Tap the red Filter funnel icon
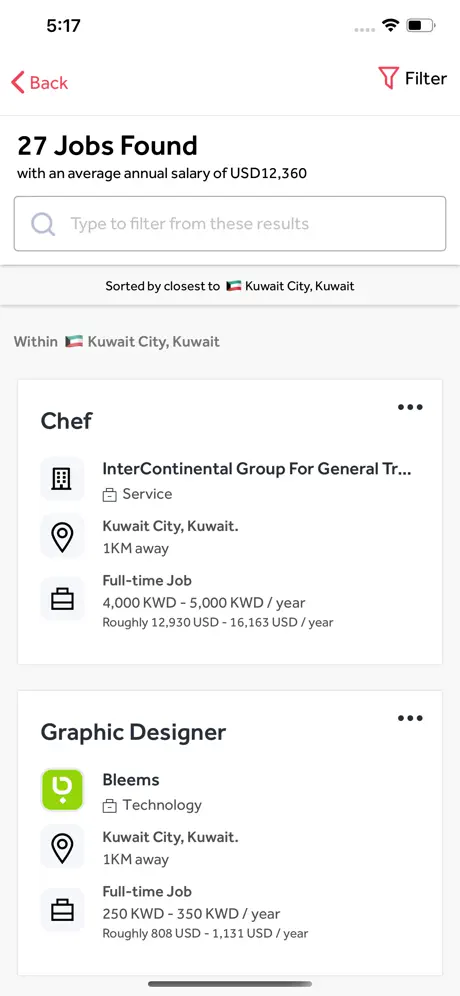460x996 pixels. click(388, 78)
